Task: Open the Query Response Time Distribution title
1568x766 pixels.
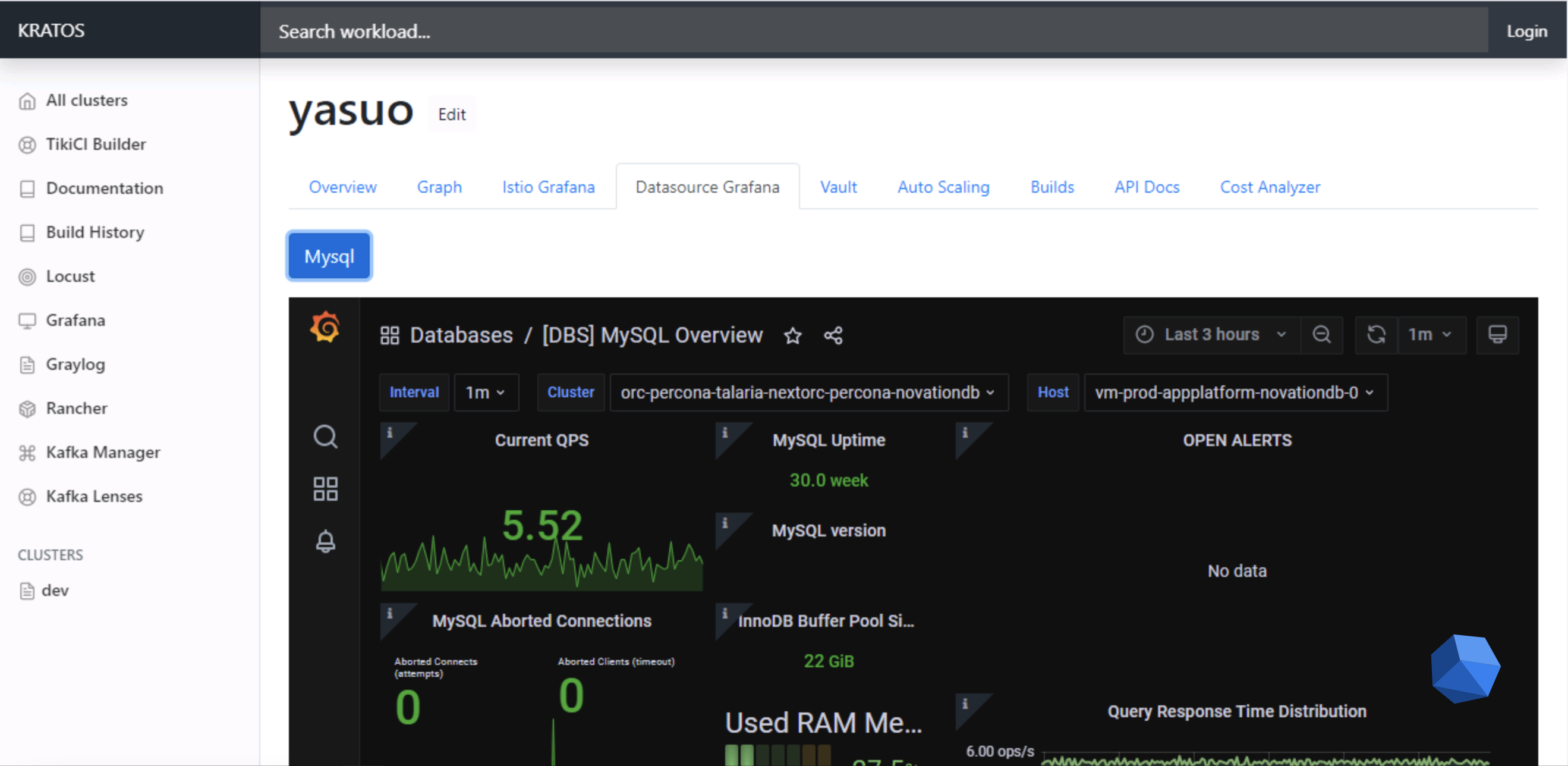Action: click(x=1237, y=711)
